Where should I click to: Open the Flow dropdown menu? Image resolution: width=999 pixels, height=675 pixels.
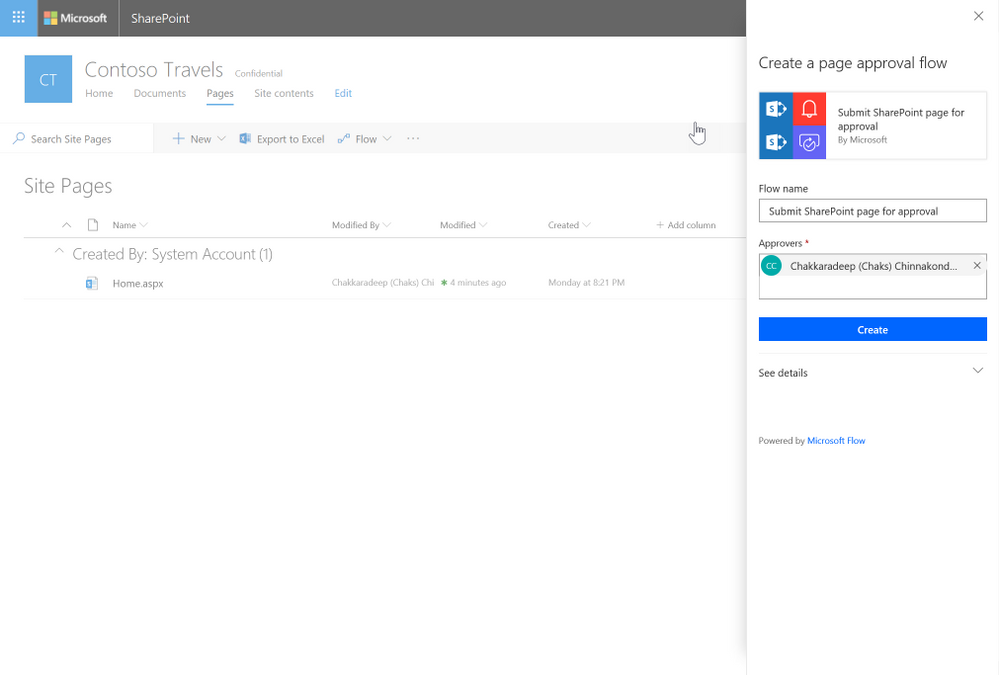tap(385, 138)
